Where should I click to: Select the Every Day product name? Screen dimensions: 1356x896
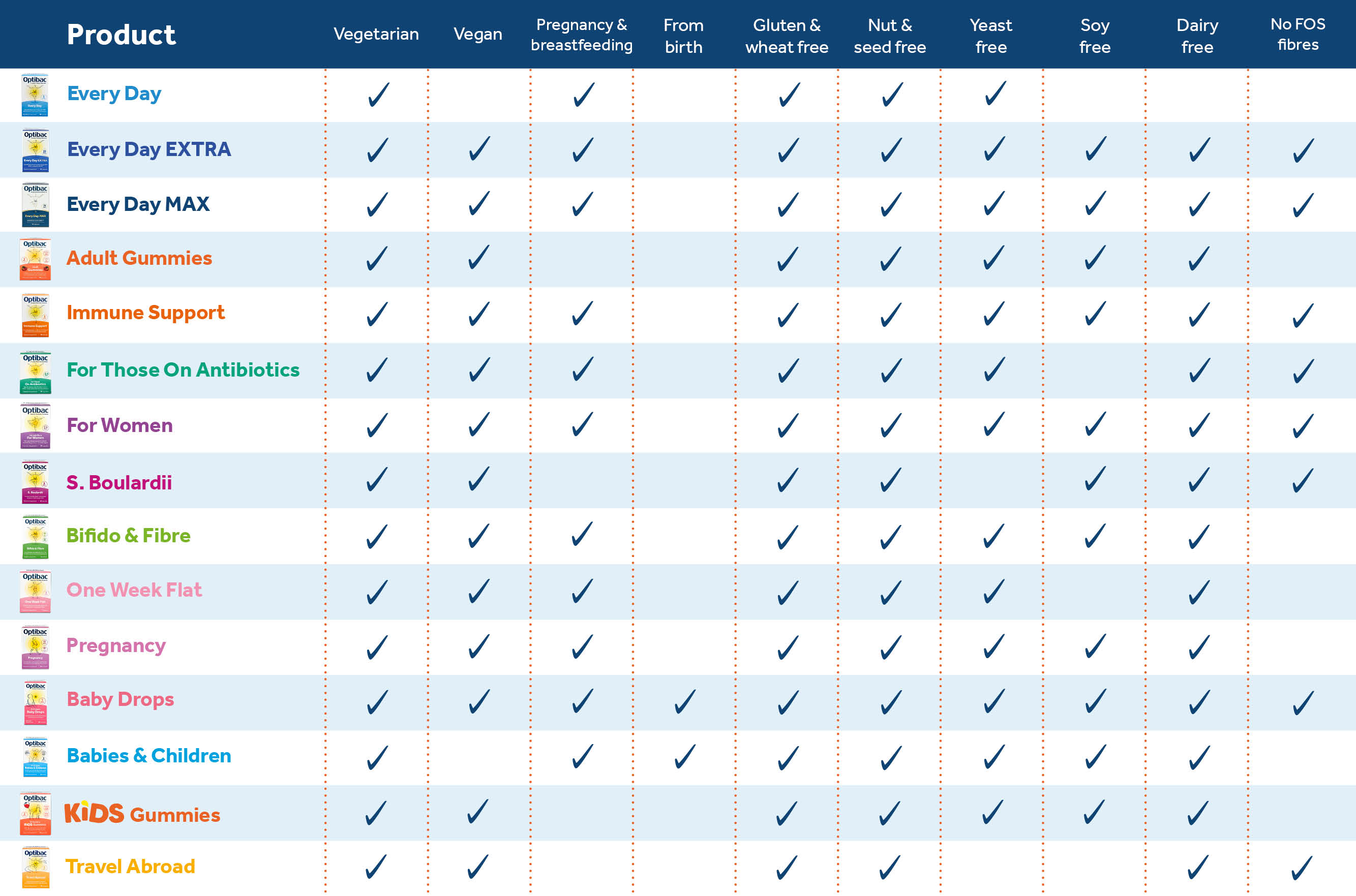click(114, 95)
